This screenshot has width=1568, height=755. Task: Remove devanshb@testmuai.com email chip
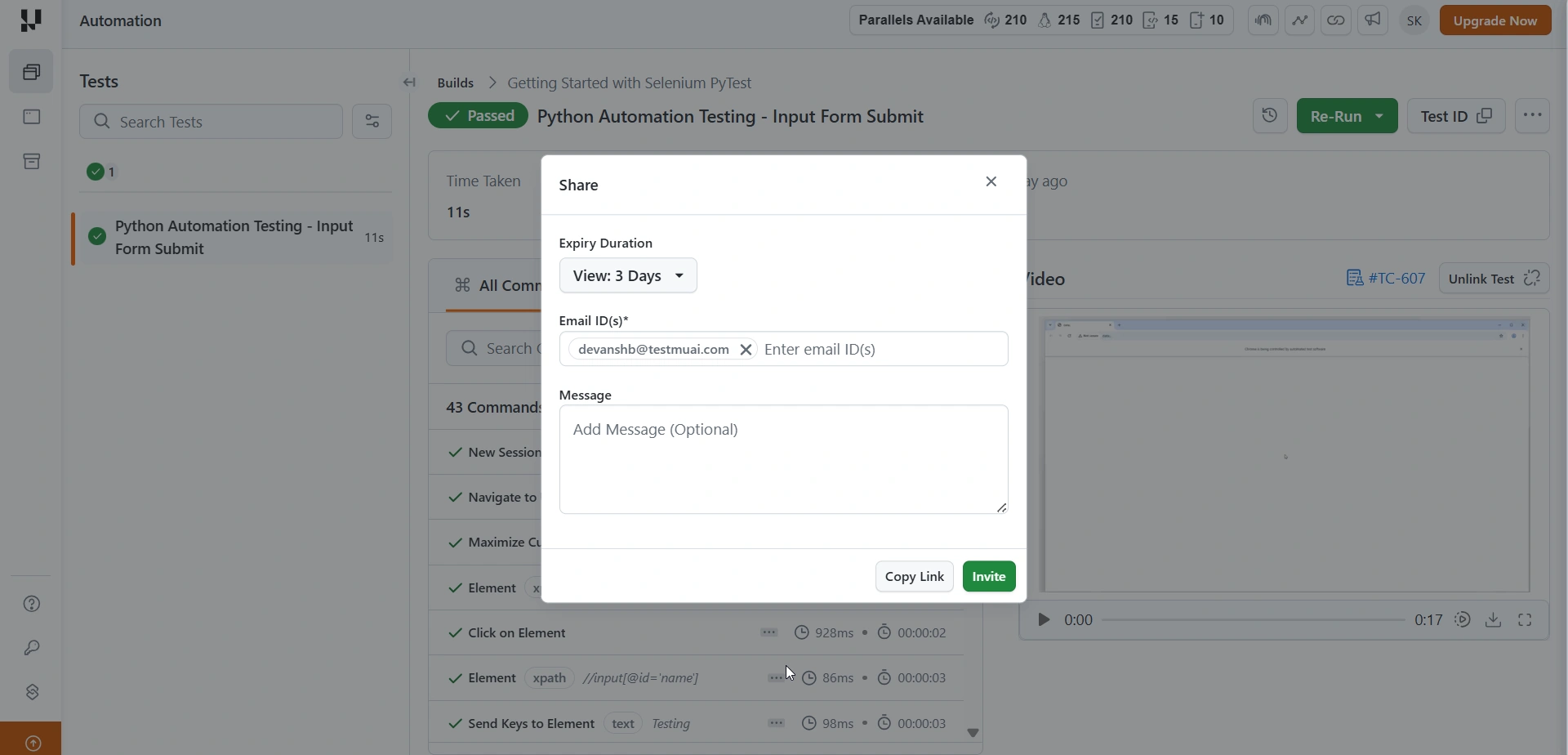click(x=746, y=350)
